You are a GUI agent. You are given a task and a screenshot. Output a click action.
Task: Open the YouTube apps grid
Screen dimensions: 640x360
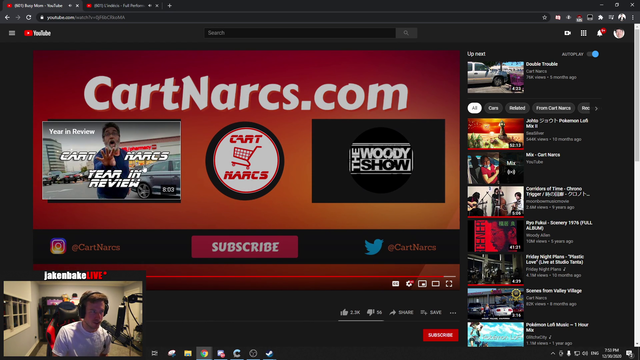pyautogui.click(x=584, y=33)
